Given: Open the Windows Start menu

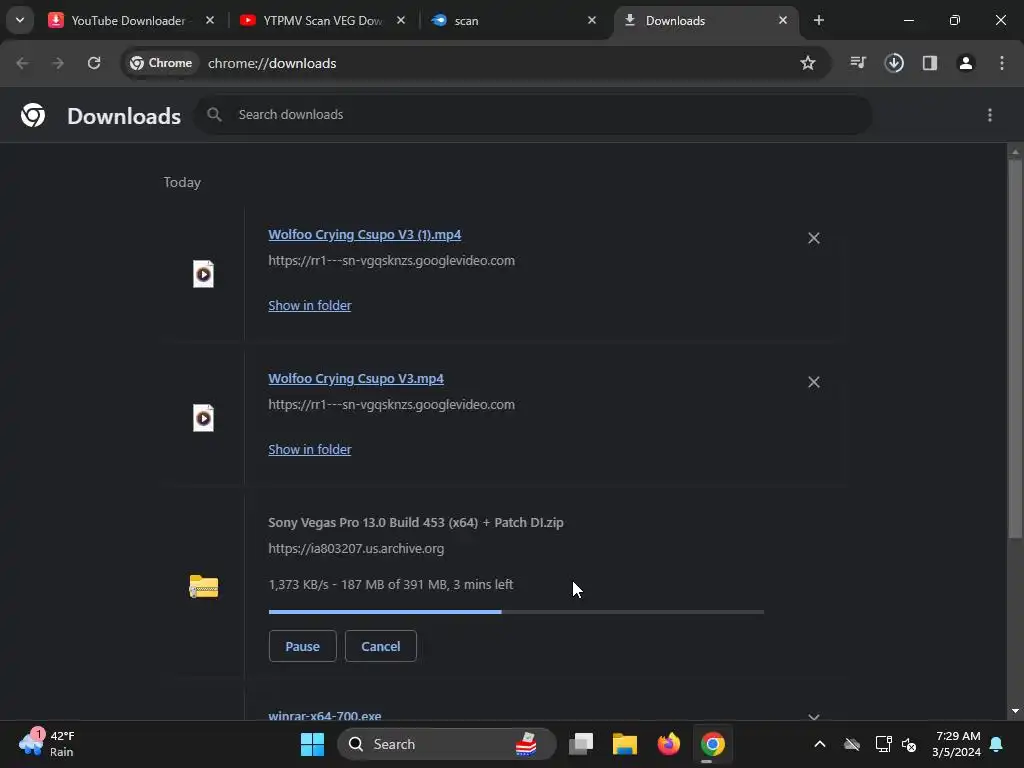Looking at the screenshot, I should click(312, 744).
